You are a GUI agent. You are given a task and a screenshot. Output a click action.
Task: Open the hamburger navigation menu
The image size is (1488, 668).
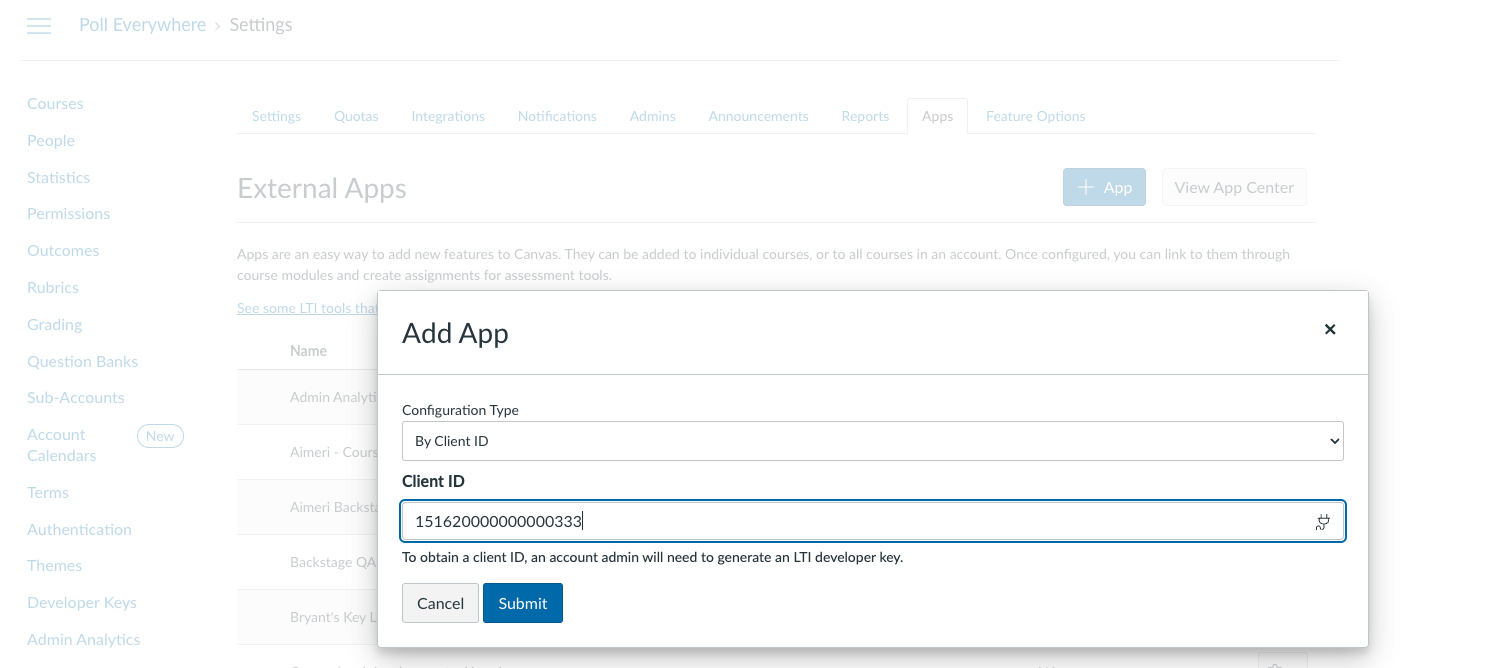click(39, 26)
